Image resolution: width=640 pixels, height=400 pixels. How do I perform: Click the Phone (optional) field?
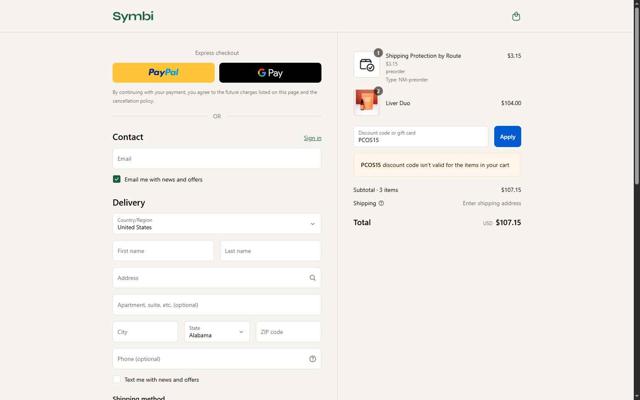click(217, 359)
